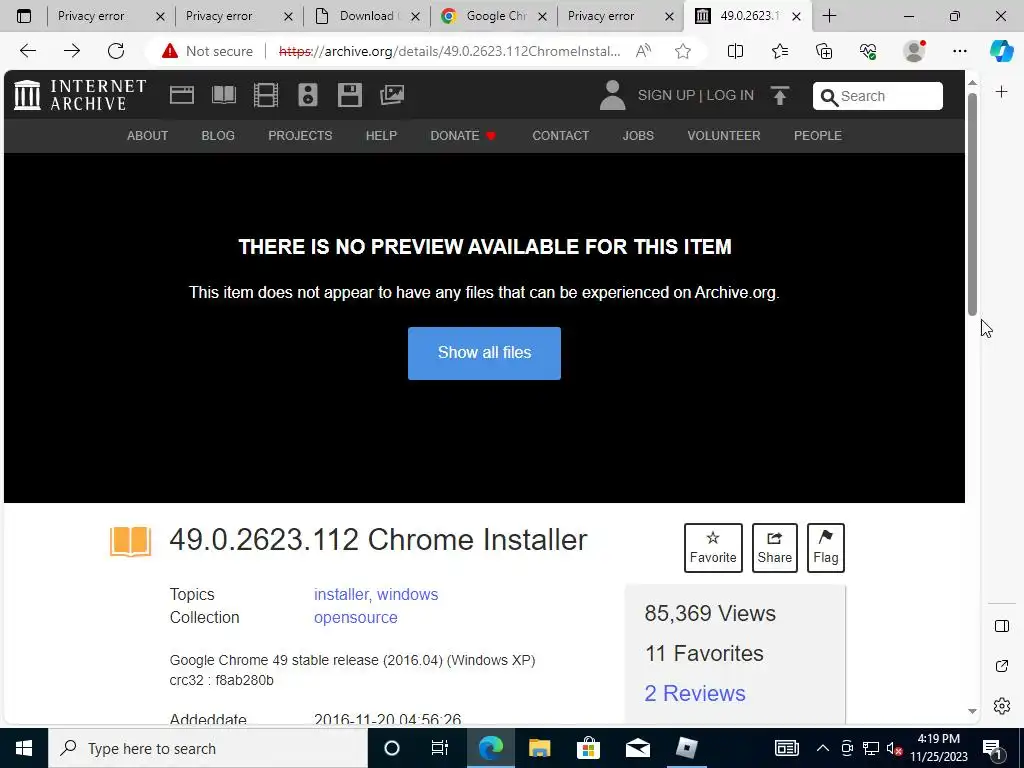Add this page to favorites star

click(x=683, y=51)
